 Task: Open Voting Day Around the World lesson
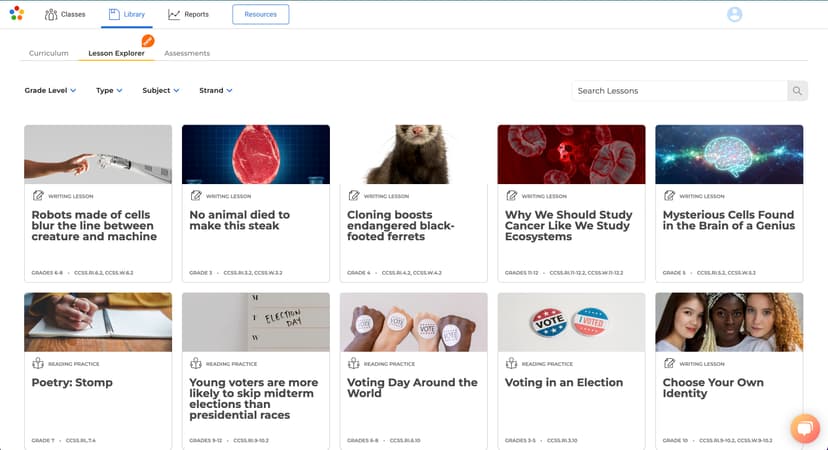pyautogui.click(x=412, y=388)
